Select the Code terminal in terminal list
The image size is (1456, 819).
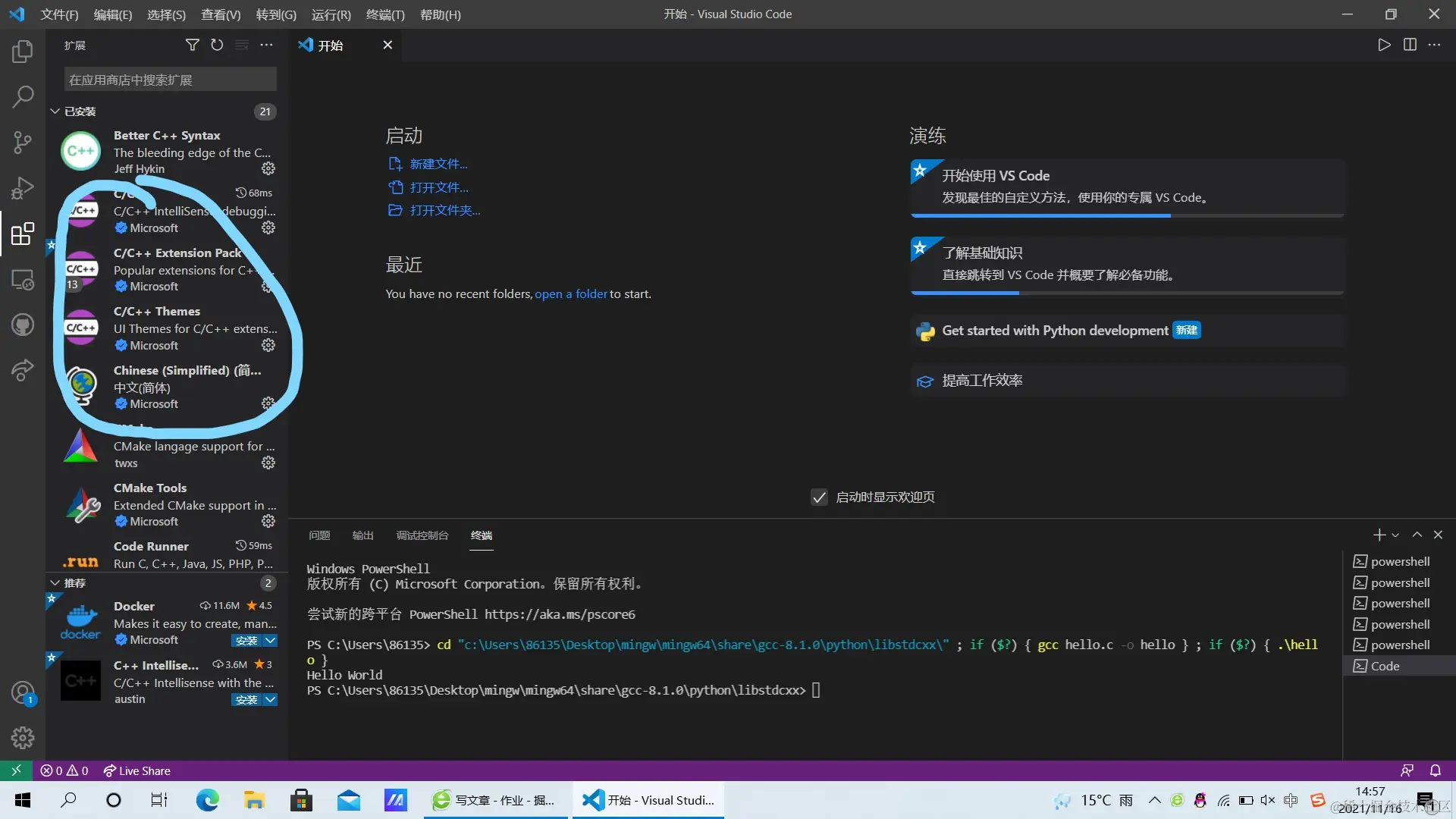coord(1385,666)
